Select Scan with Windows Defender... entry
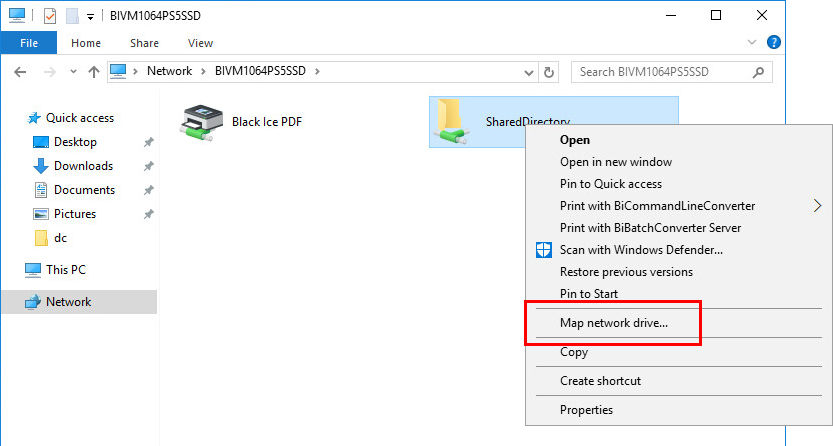 click(x=641, y=250)
